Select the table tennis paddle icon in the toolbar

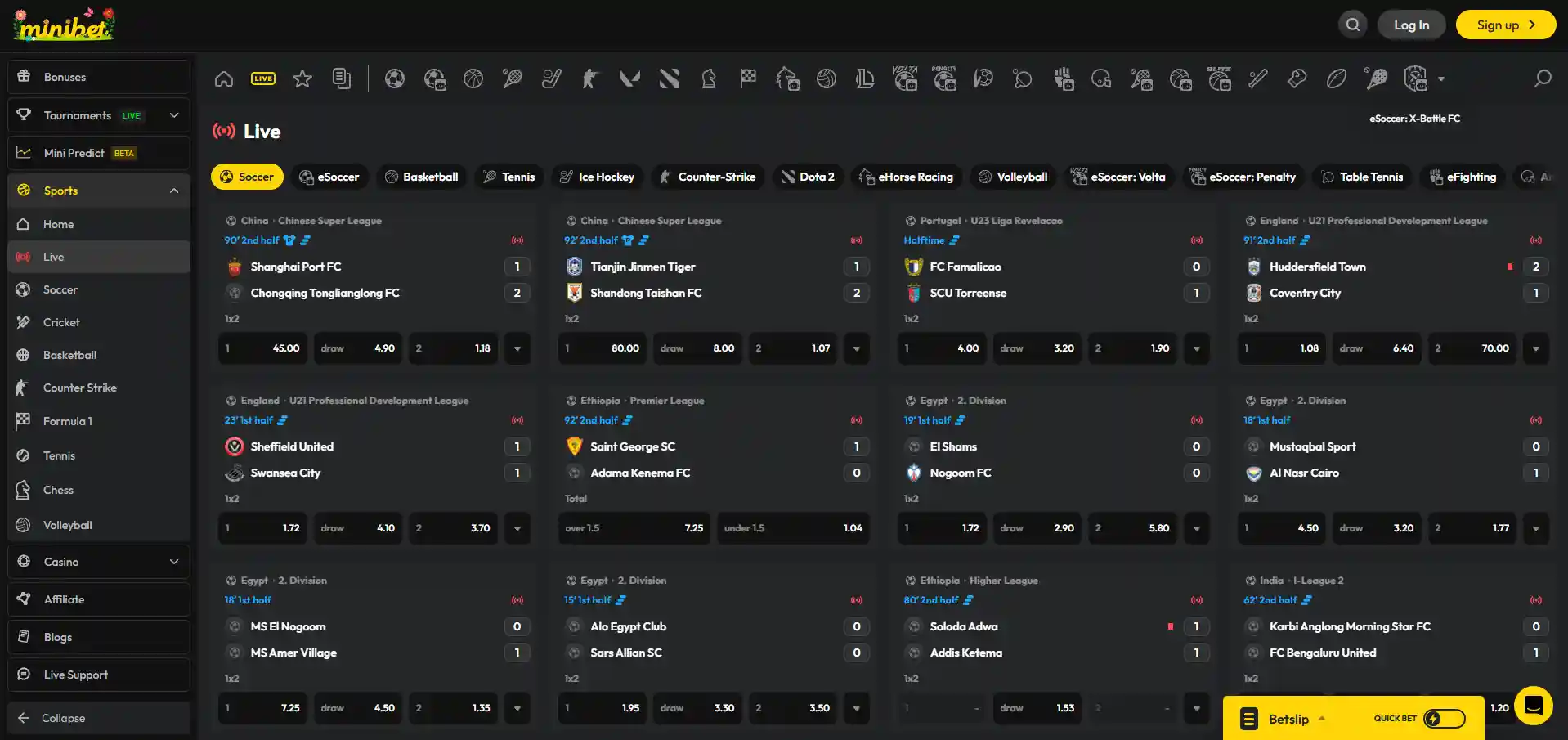pos(1023,78)
